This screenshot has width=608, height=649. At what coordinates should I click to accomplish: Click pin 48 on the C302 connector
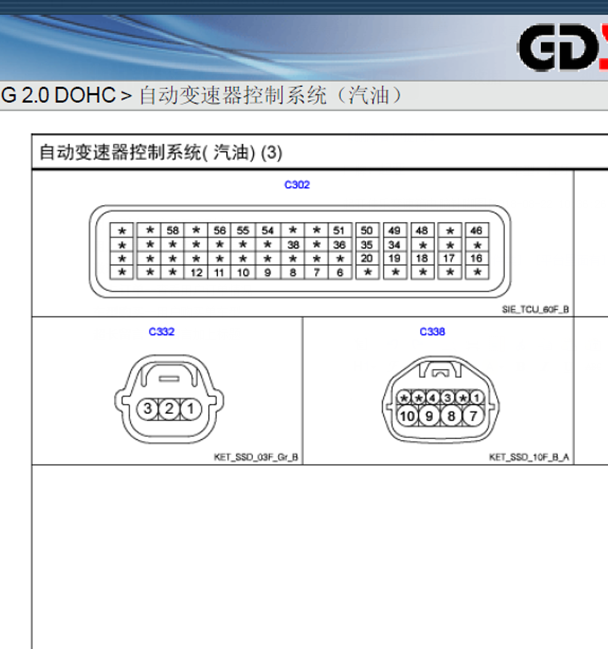tap(422, 231)
